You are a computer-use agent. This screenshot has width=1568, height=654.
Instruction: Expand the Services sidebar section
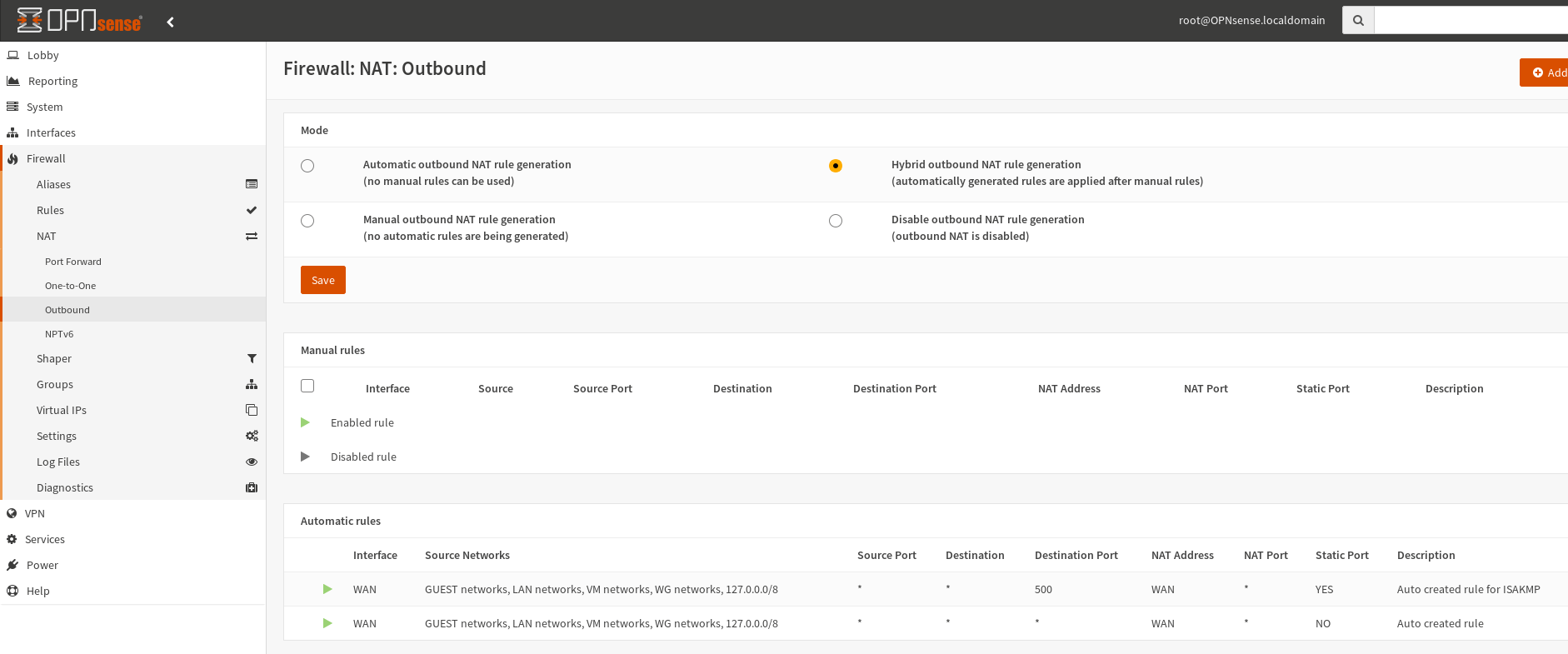[x=45, y=539]
